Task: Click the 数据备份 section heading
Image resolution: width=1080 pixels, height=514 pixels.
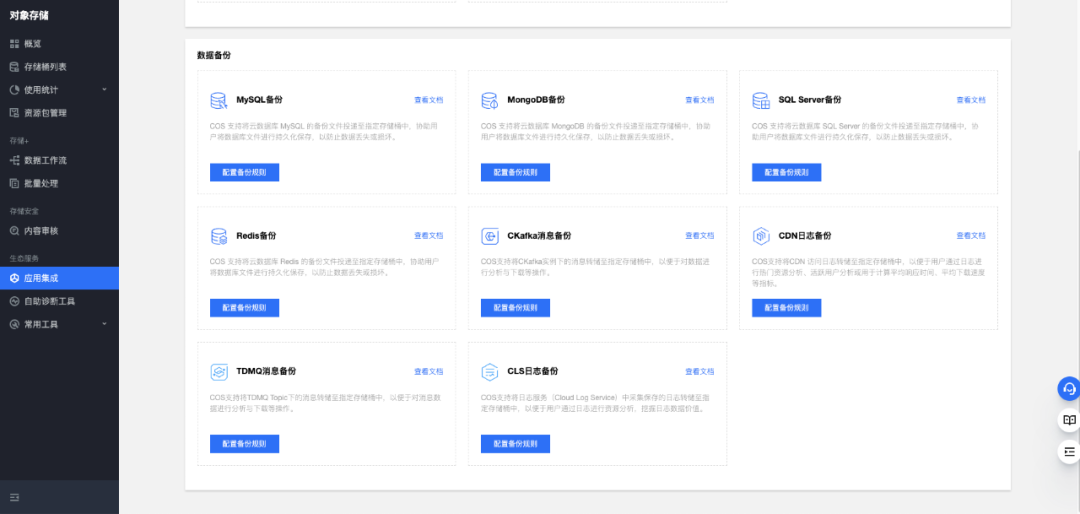Action: [214, 55]
